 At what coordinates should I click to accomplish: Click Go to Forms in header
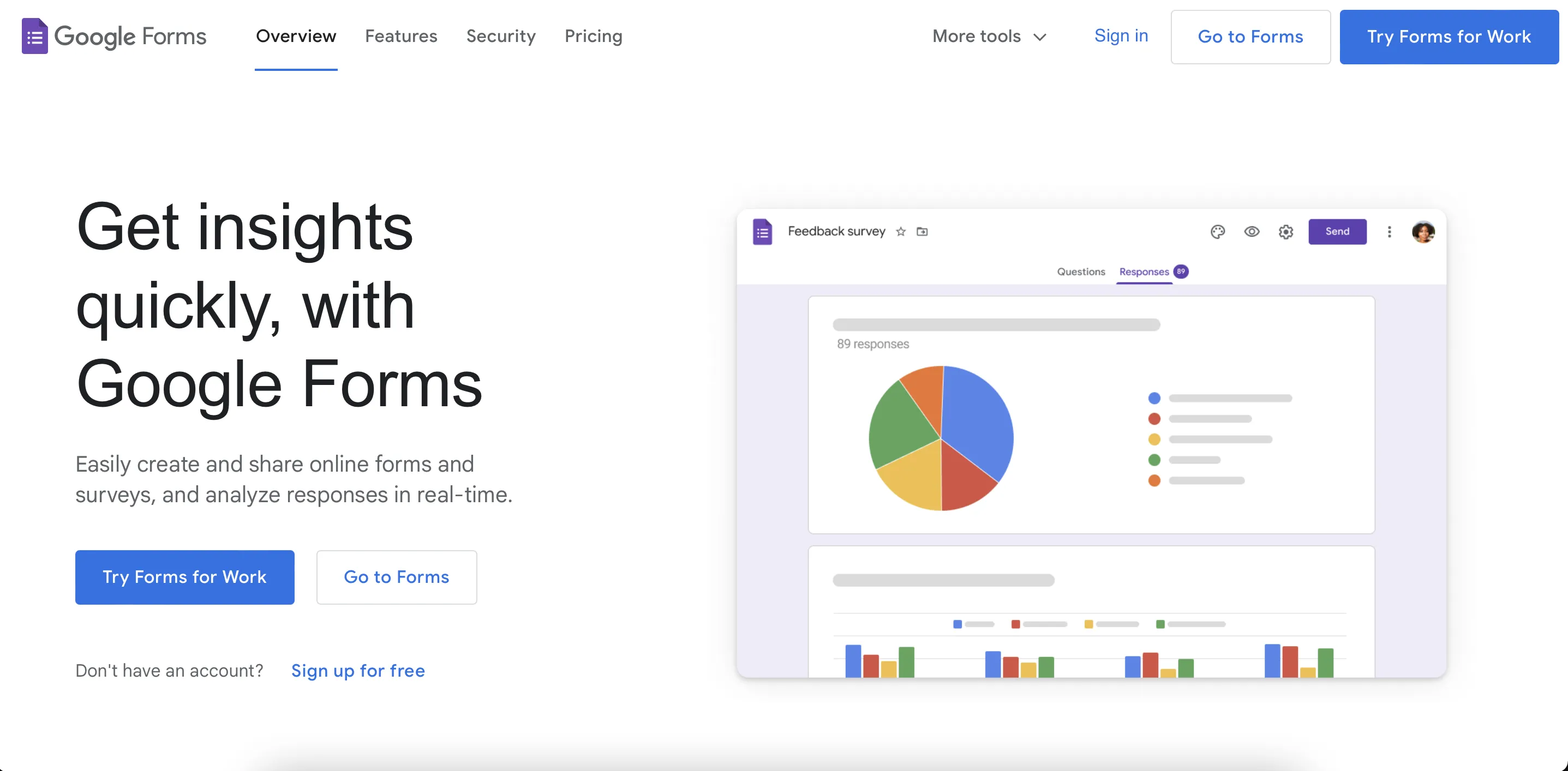(x=1250, y=37)
